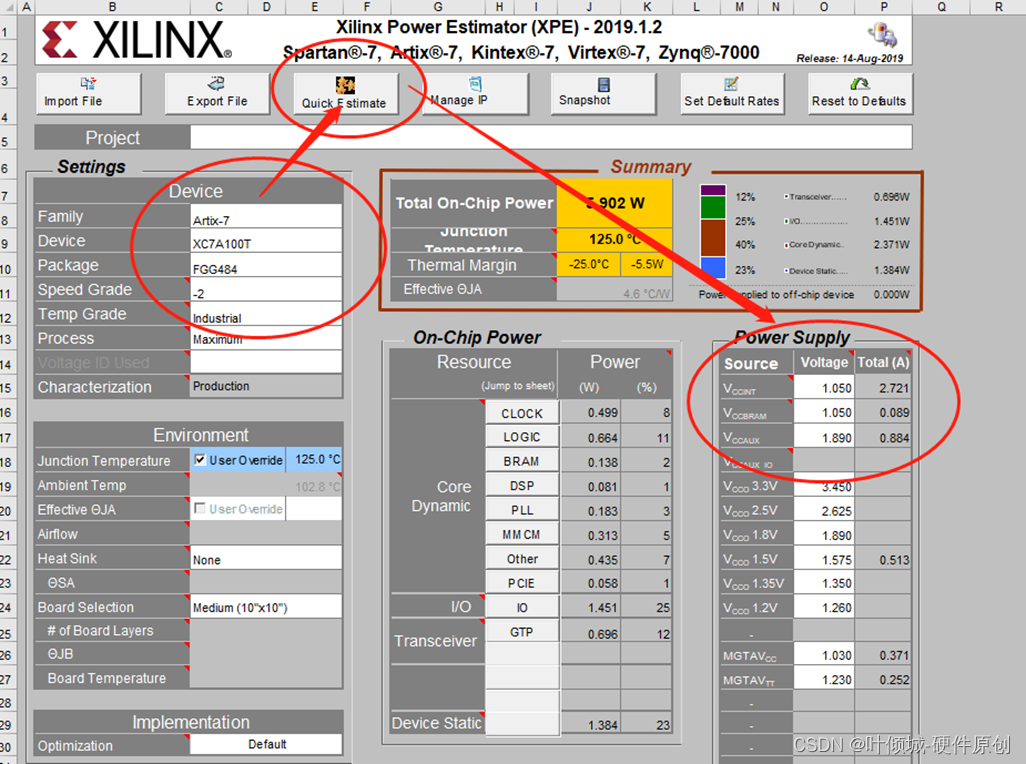The image size is (1026, 764).
Task: Toggle Junction Temperature User Override checkbox
Action: point(200,460)
